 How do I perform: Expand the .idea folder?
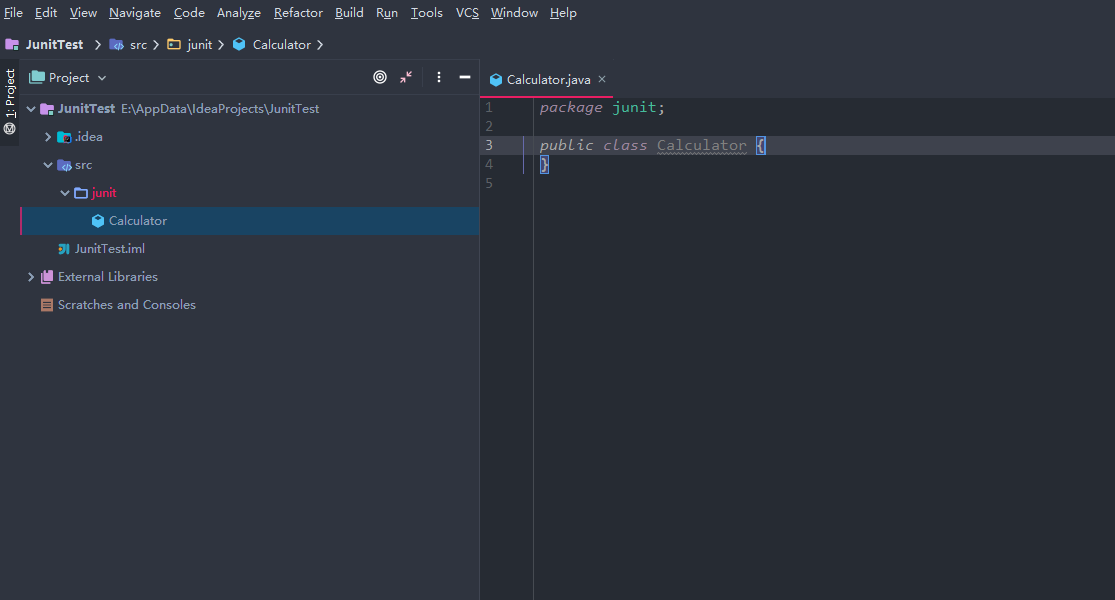(x=48, y=137)
